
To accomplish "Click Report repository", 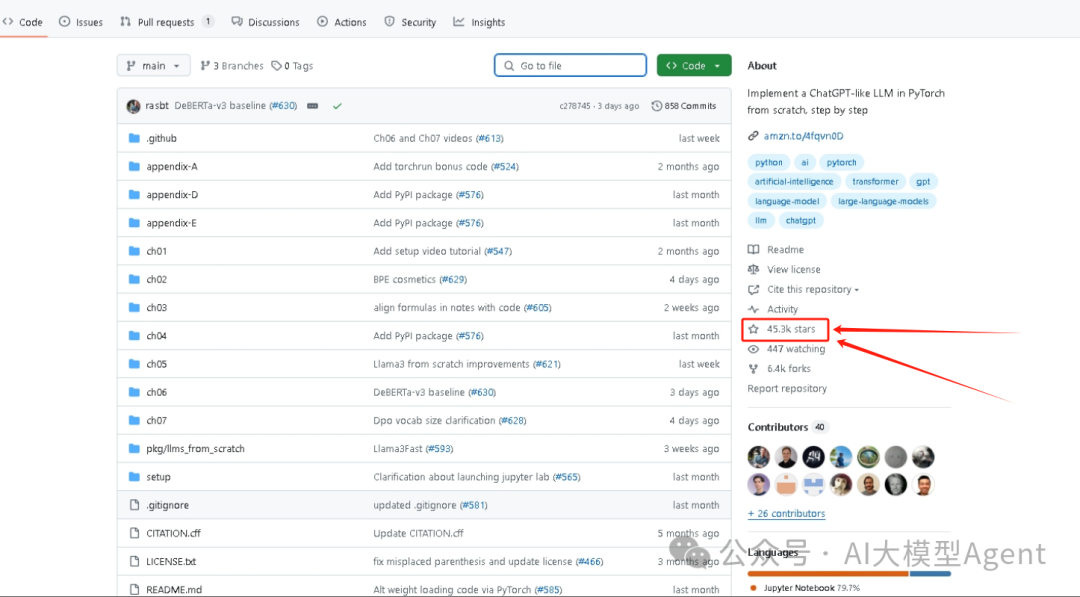I will [x=787, y=388].
